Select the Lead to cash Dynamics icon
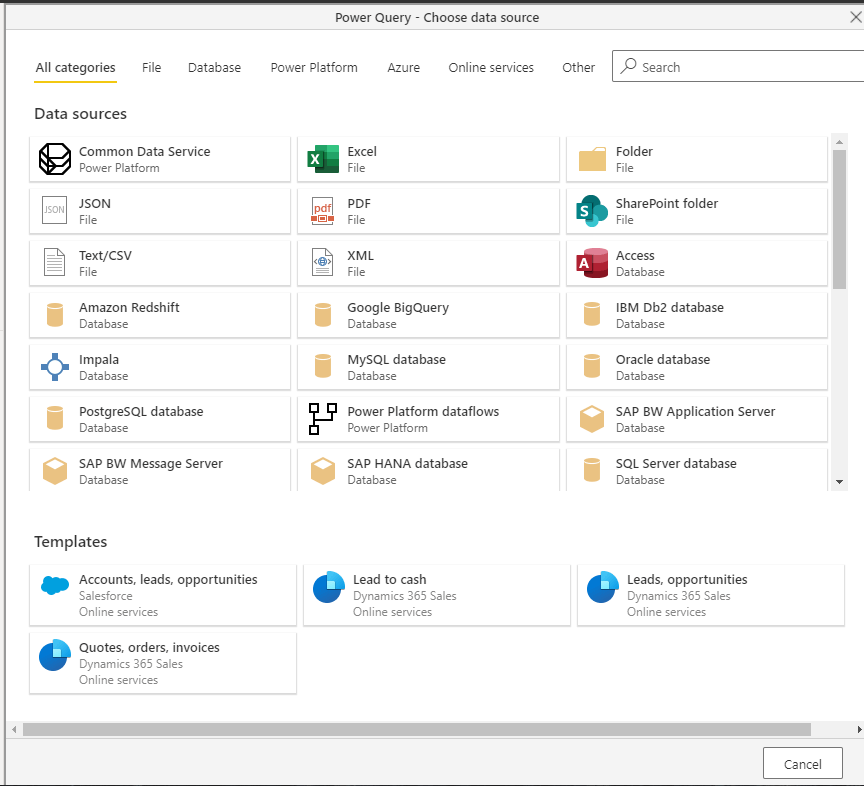Viewport: 864px width, 786px height. pyautogui.click(x=329, y=587)
